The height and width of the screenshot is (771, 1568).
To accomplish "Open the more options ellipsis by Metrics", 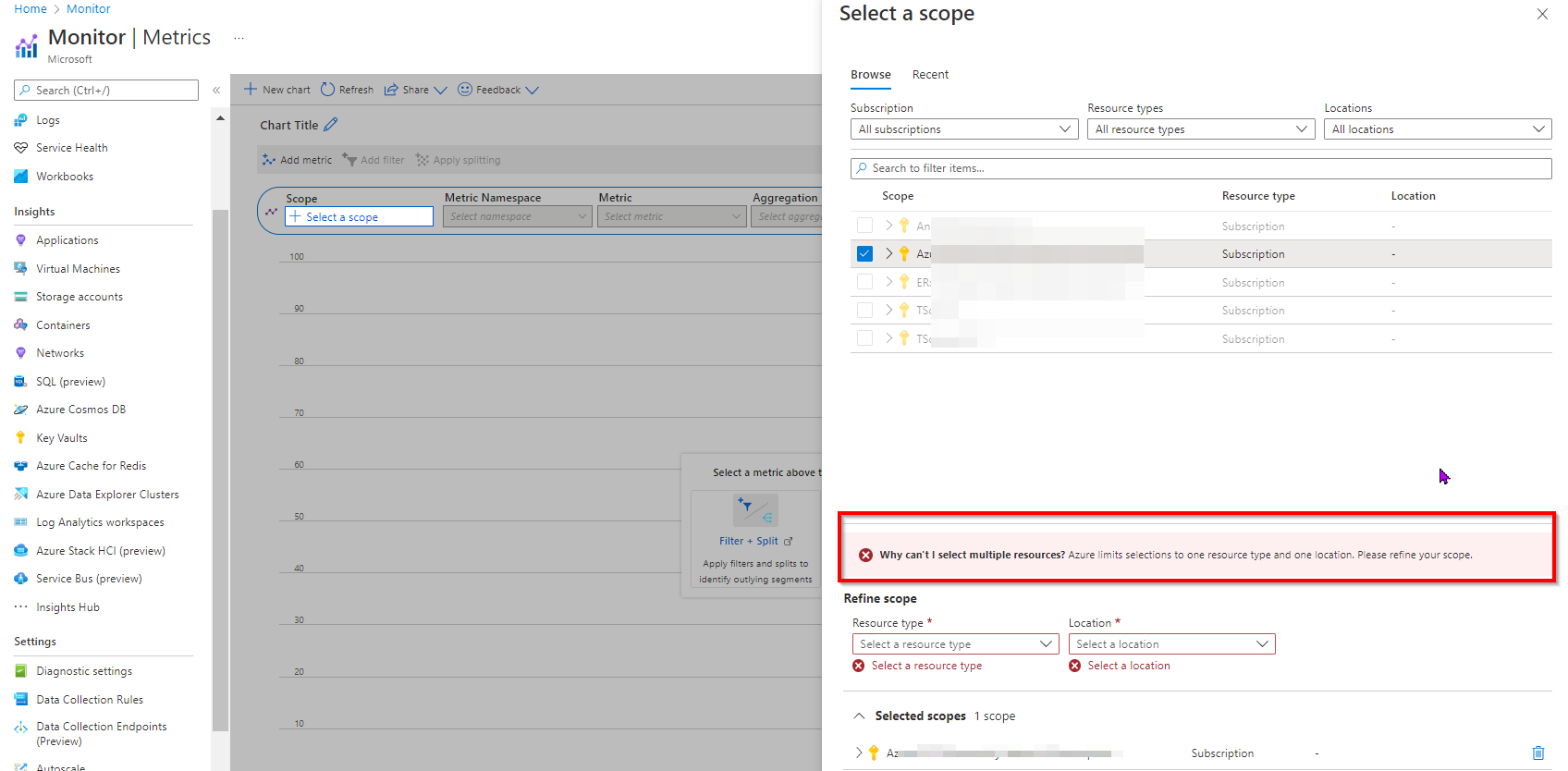I will (239, 38).
